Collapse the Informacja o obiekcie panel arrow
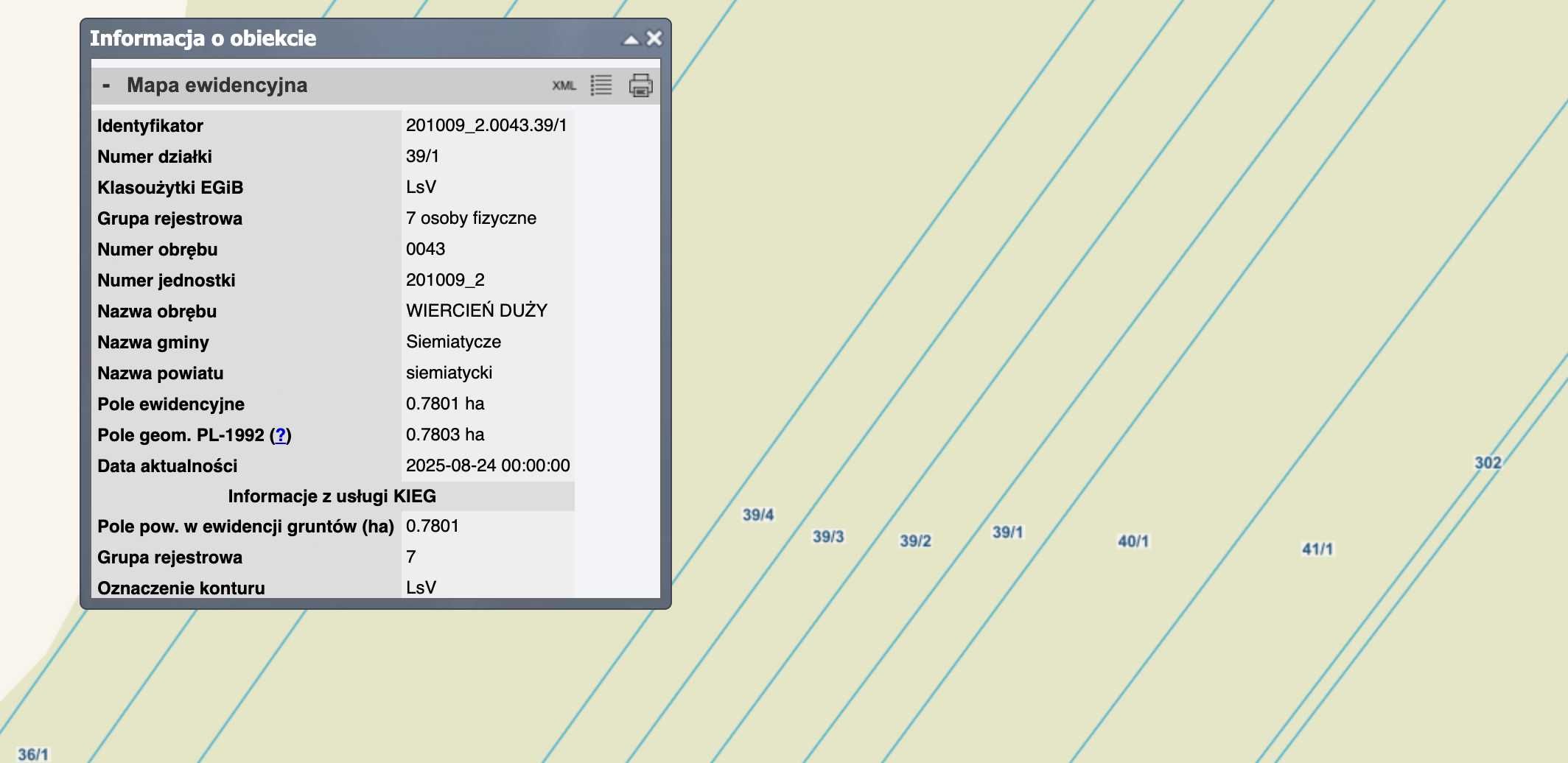 [x=631, y=40]
